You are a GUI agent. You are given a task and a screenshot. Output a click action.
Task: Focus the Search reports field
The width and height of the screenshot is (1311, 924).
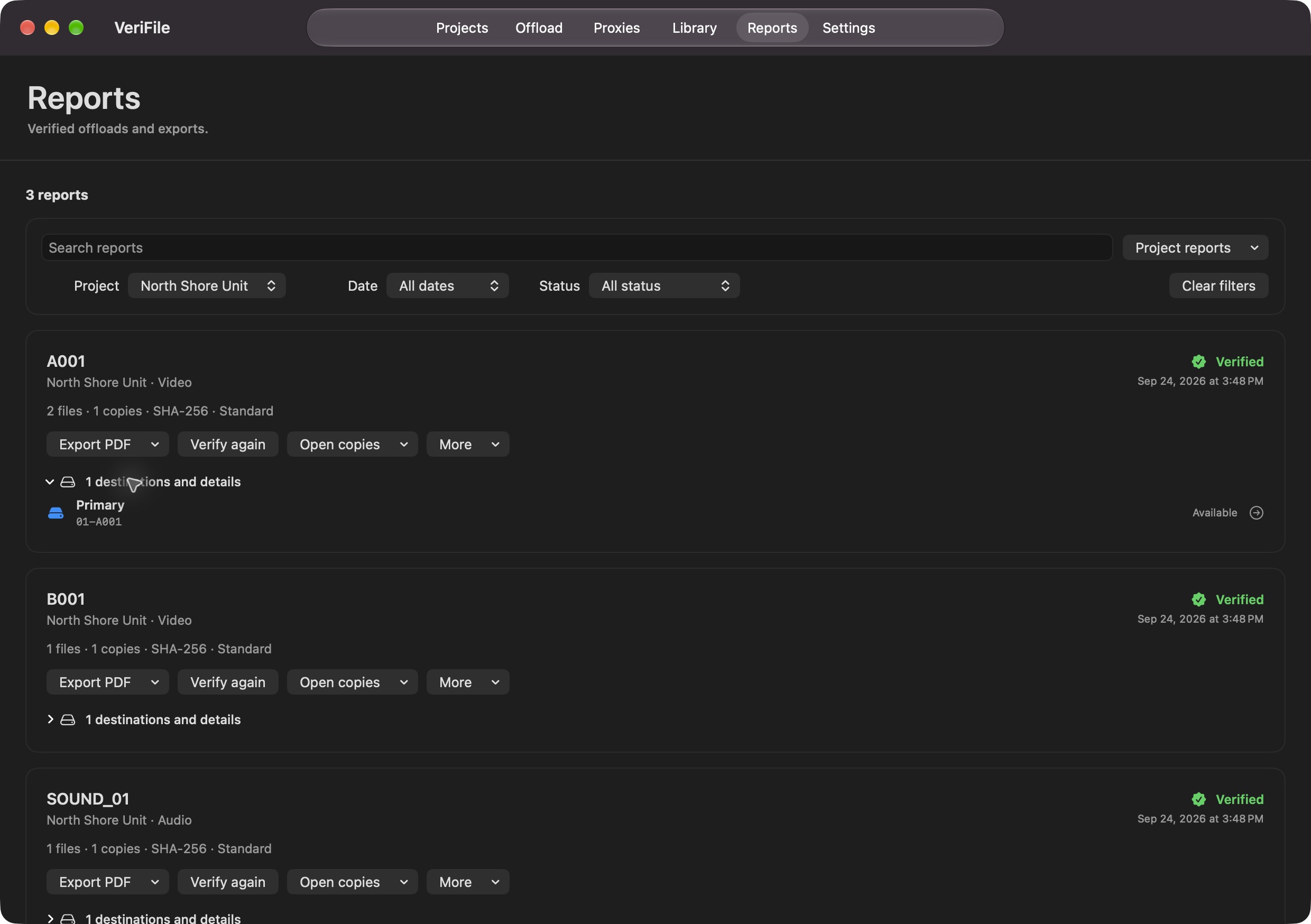(577, 247)
